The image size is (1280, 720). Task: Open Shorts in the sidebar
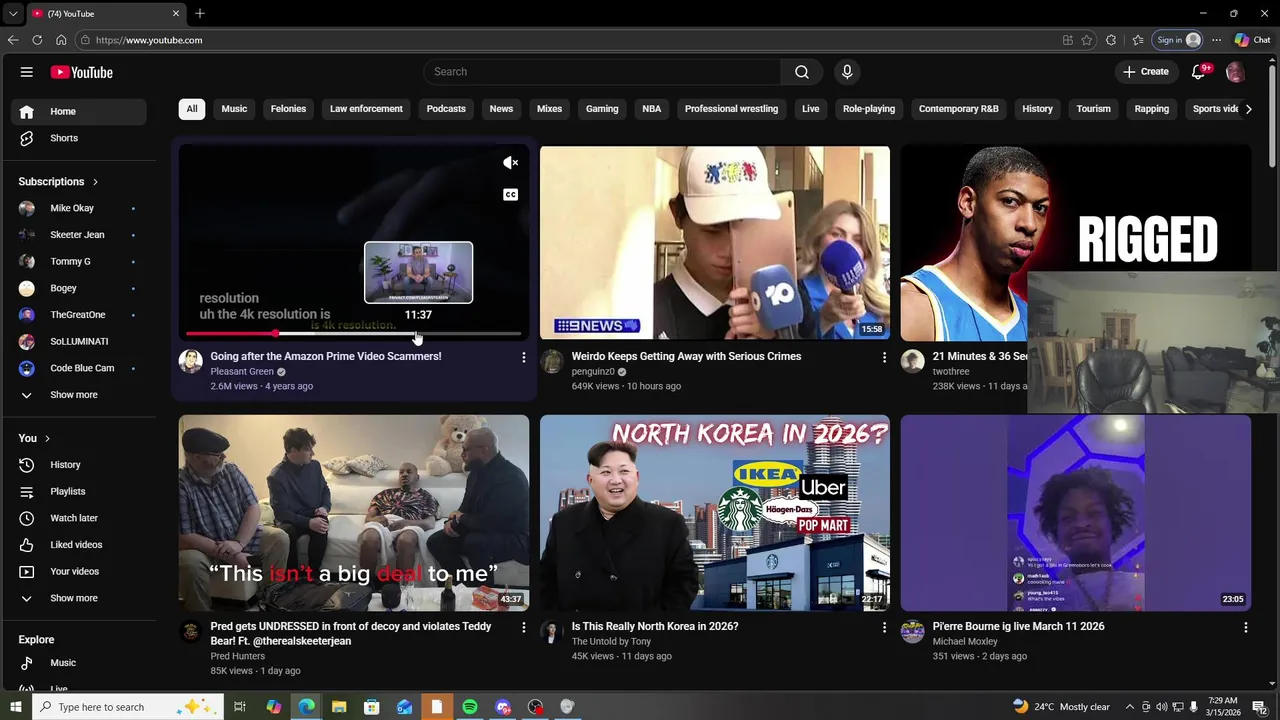coord(80,138)
